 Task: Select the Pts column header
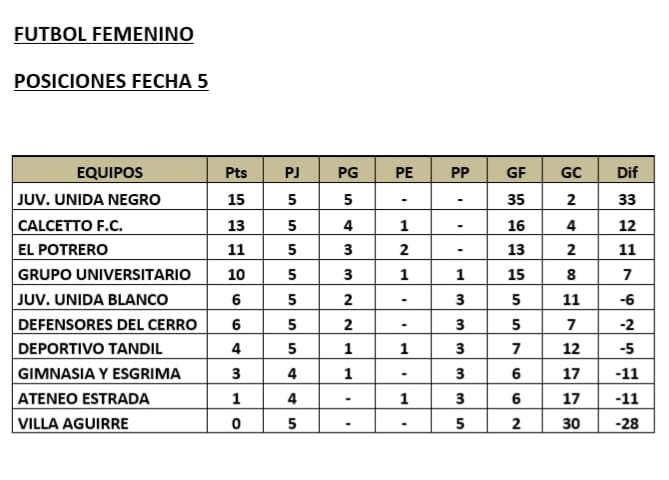(236, 173)
